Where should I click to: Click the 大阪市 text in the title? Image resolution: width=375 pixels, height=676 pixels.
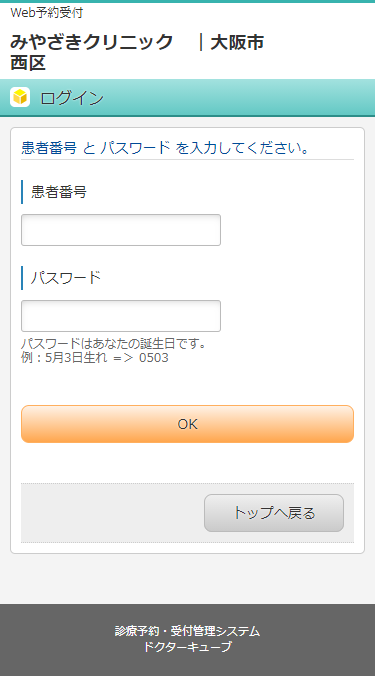[237, 43]
